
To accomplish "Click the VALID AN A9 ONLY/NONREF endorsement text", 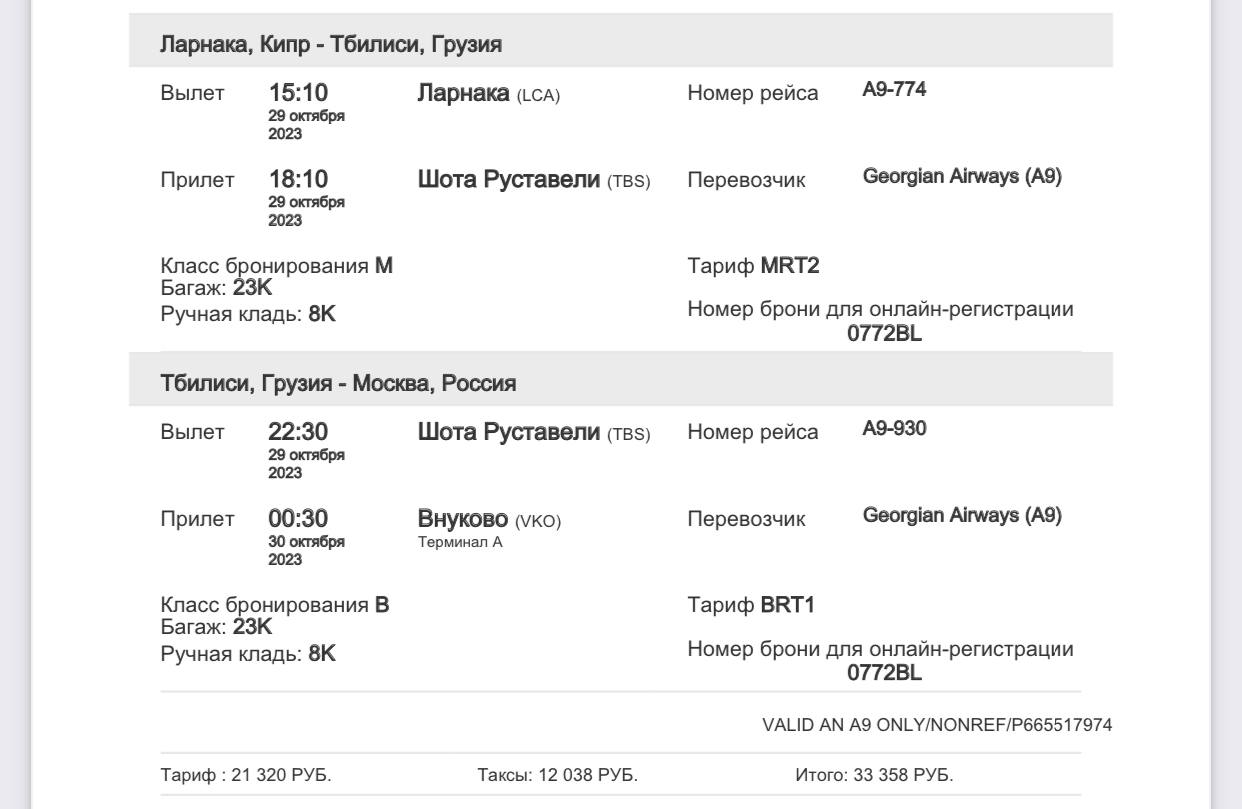I will (937, 725).
